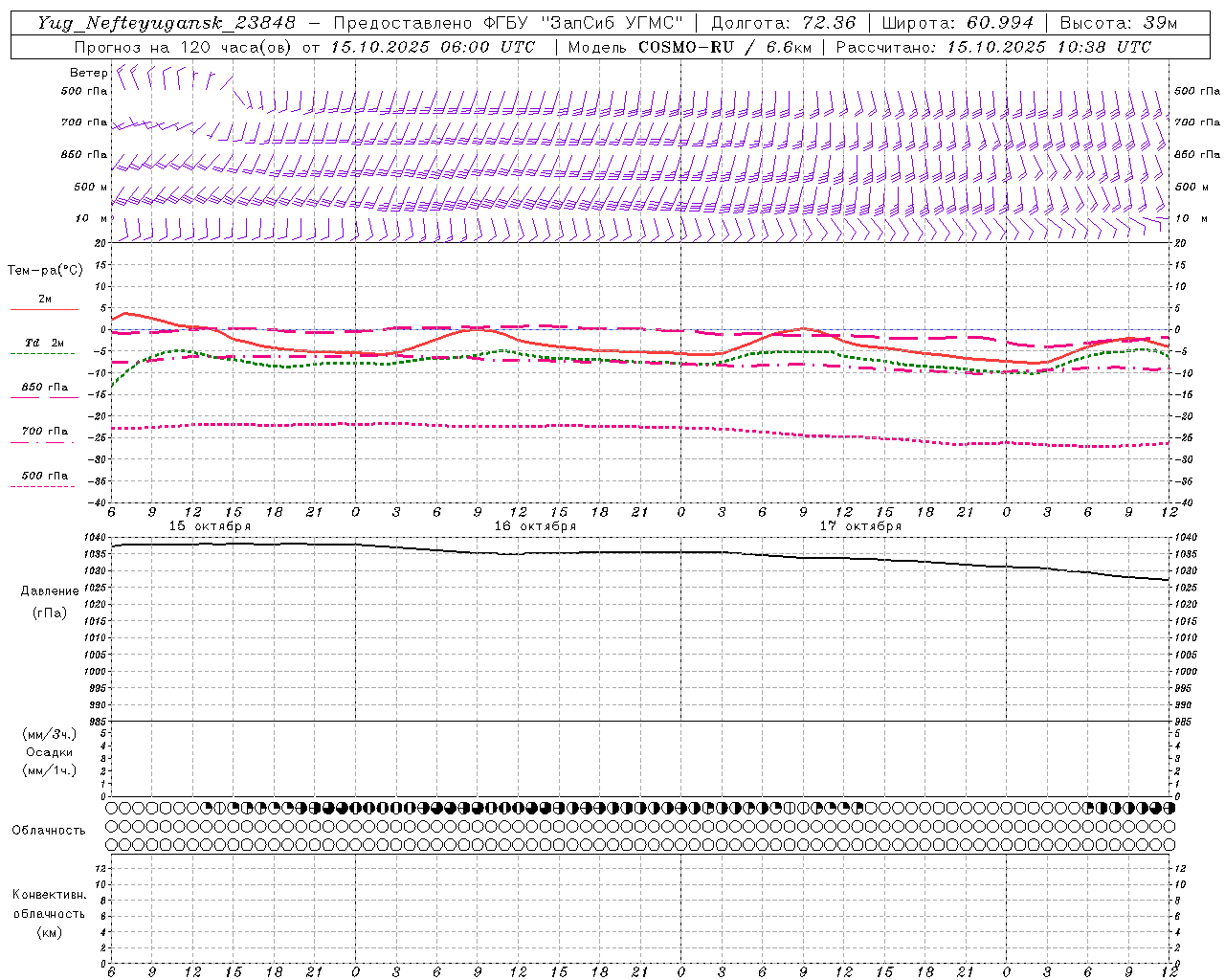Click the 500 гПа temperature legend entry
The image size is (1225, 980).
[45, 476]
